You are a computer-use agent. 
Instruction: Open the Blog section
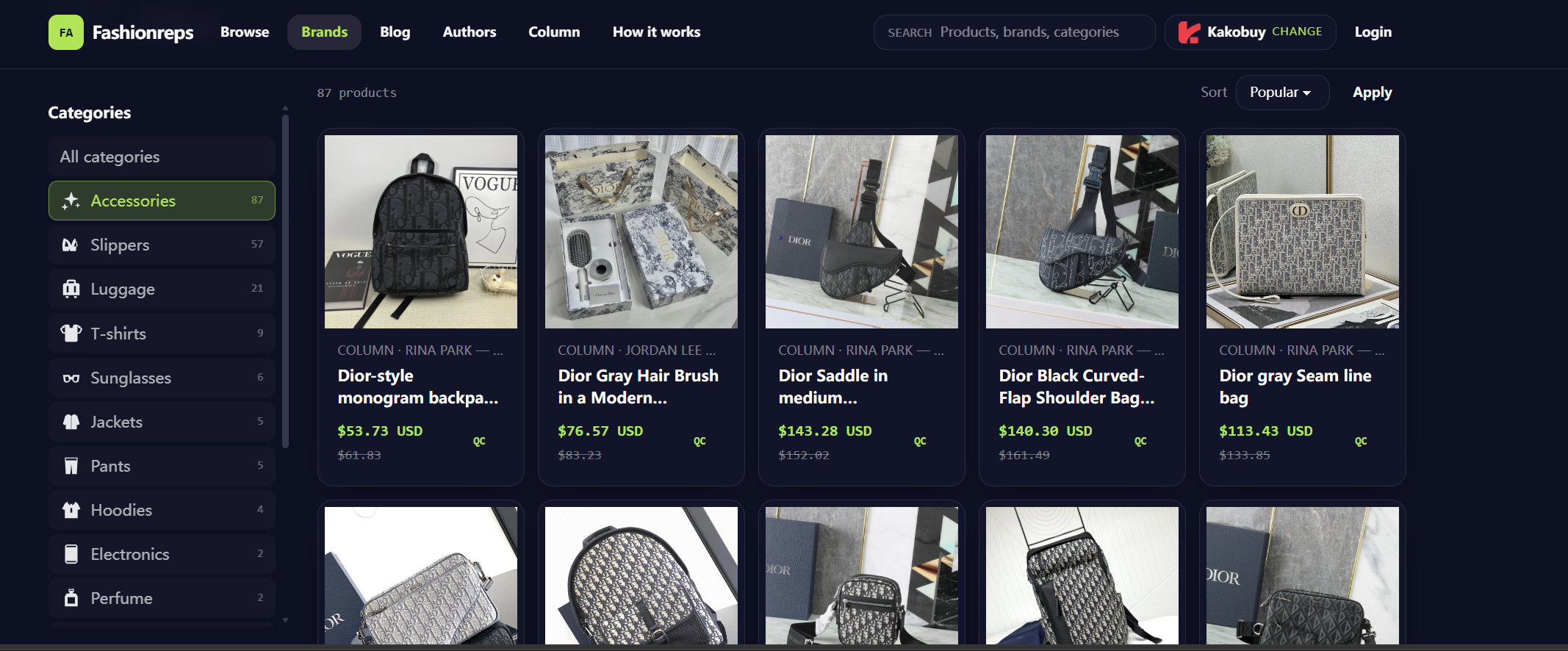(395, 32)
